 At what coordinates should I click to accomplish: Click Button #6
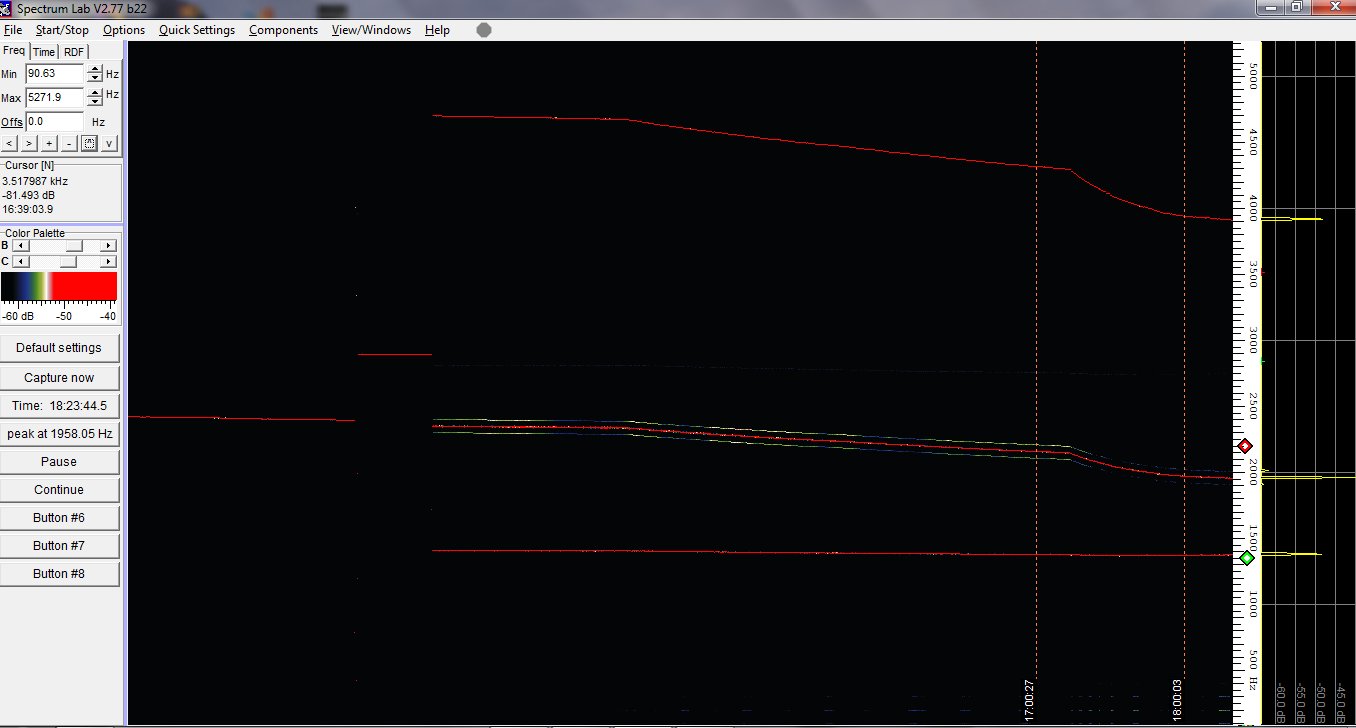coord(59,518)
